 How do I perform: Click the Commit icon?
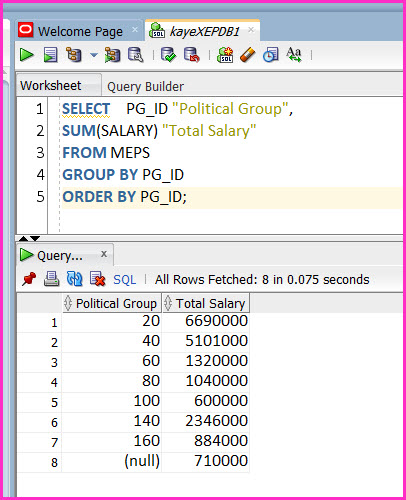coord(168,55)
